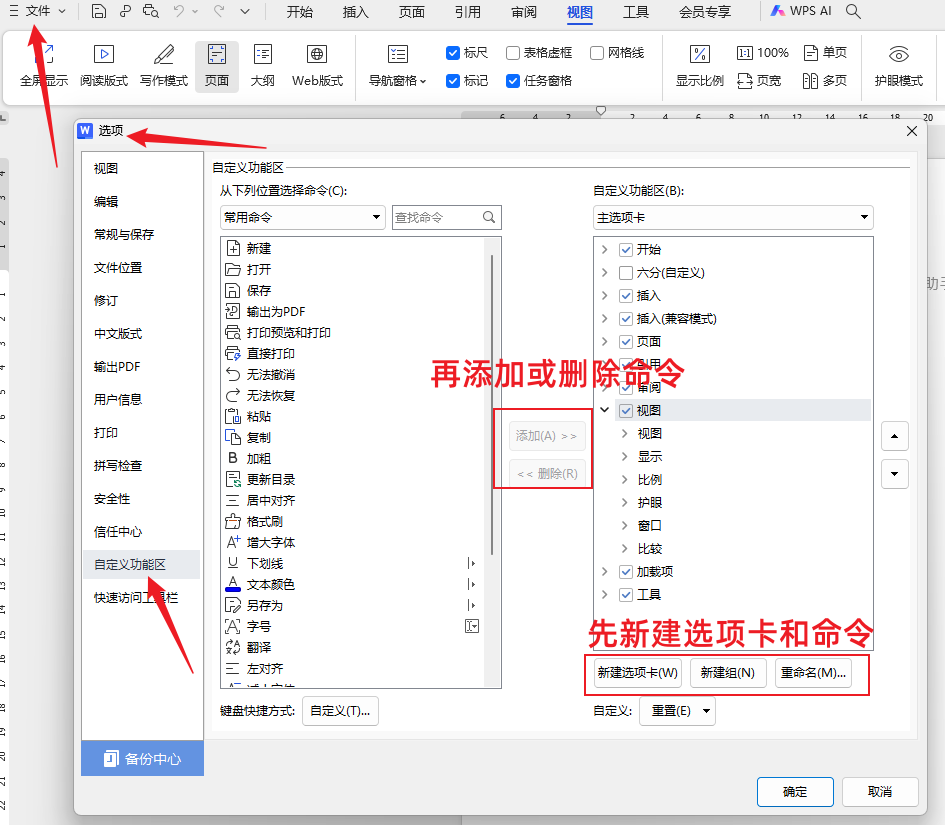Expand the 工具 tab node

click(x=604, y=594)
